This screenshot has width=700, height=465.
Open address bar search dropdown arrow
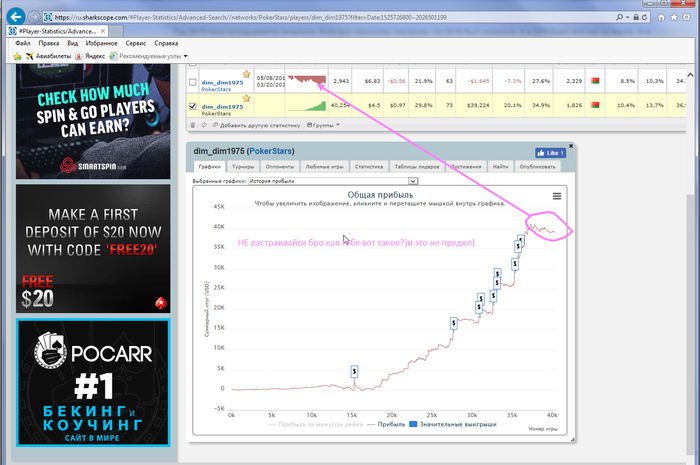tap(627, 17)
